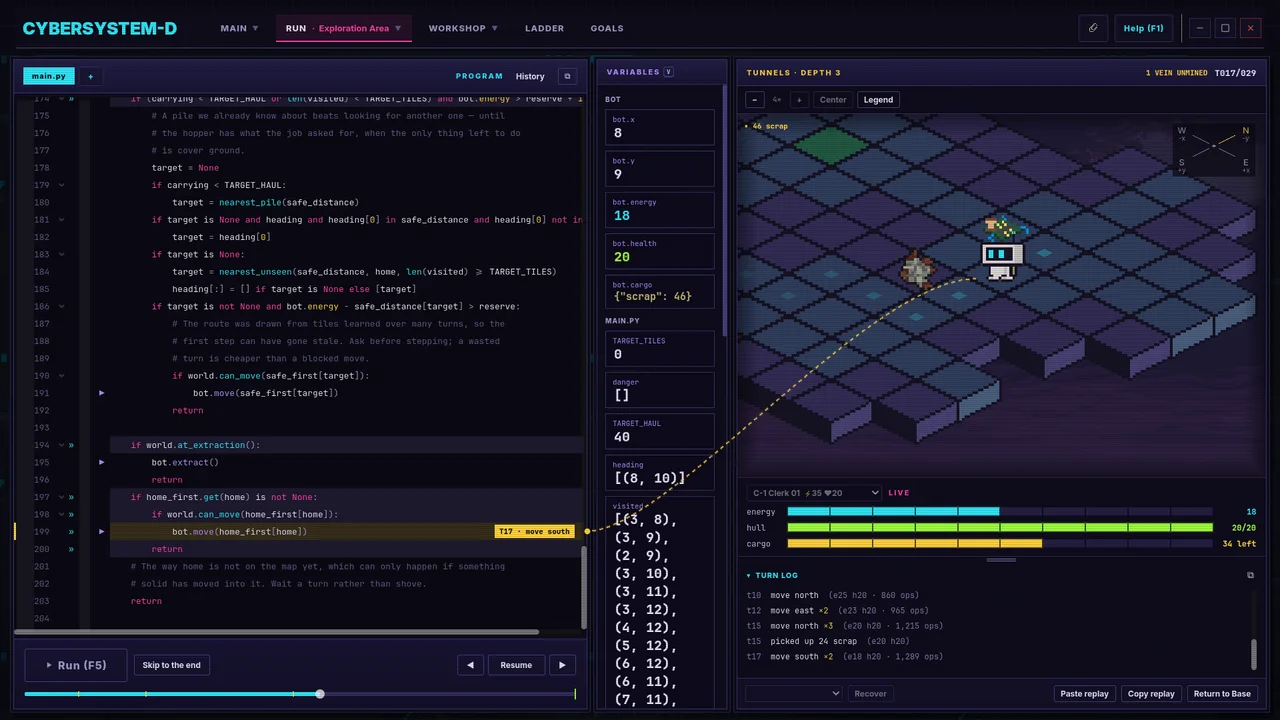Step back one turn in the replay
Viewport: 1280px width, 720px height.
[470, 665]
